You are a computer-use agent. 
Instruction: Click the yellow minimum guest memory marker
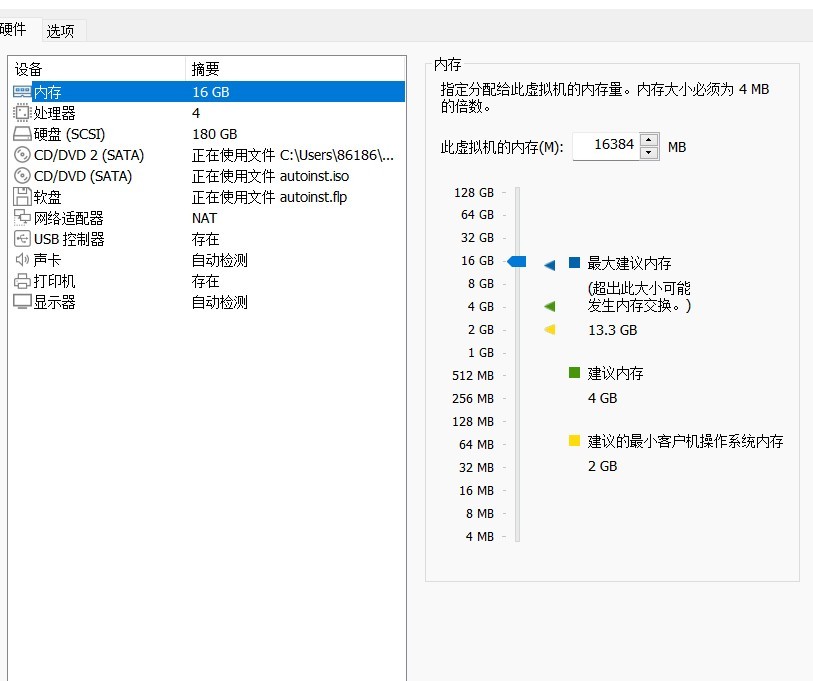click(x=549, y=330)
